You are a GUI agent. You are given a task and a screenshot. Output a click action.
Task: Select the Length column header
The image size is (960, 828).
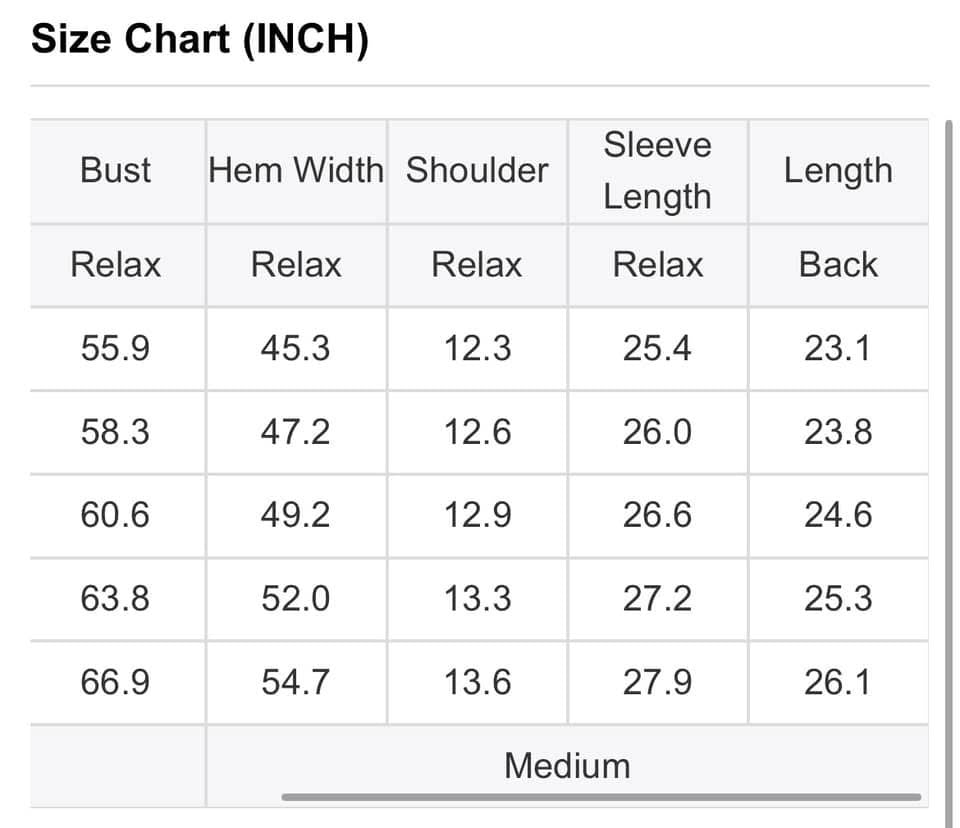838,171
